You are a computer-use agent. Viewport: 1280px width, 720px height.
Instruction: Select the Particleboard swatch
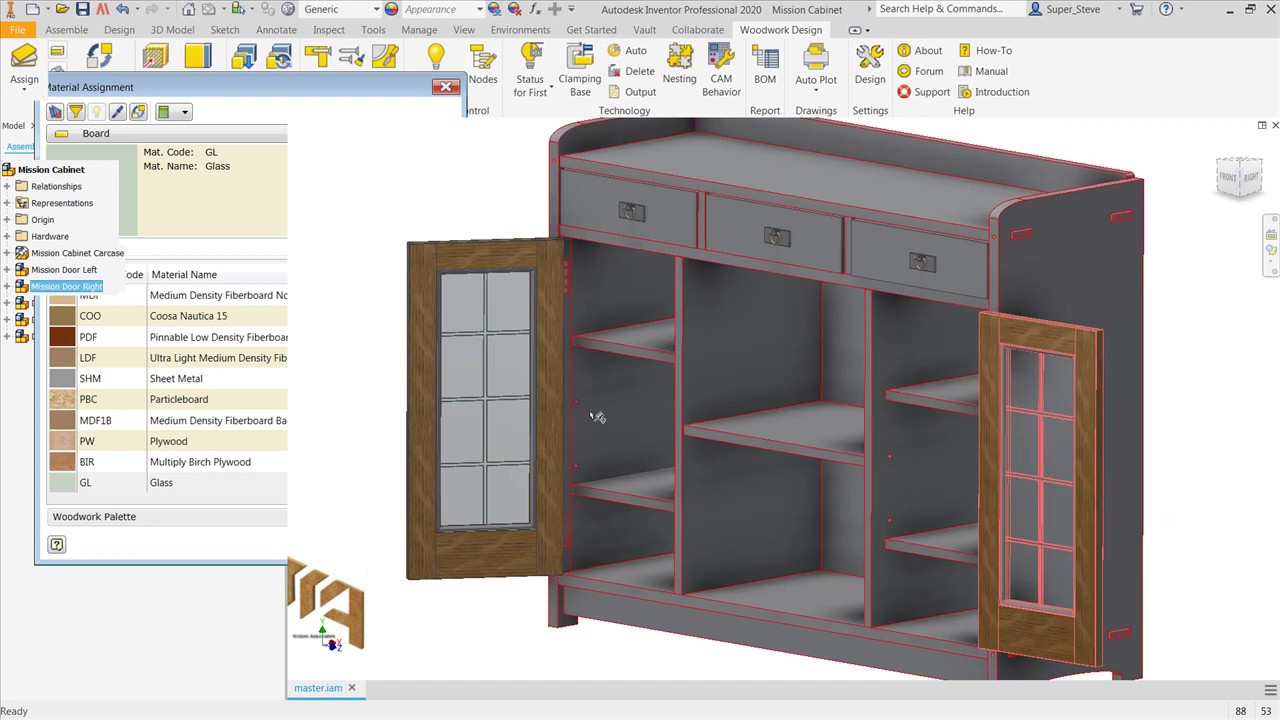[x=62, y=400]
